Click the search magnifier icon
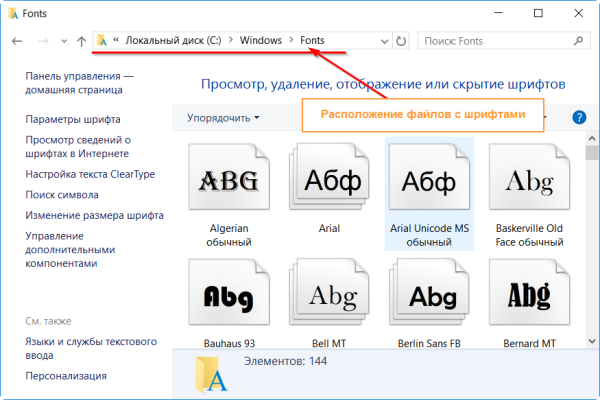600x400 pixels. (x=579, y=41)
